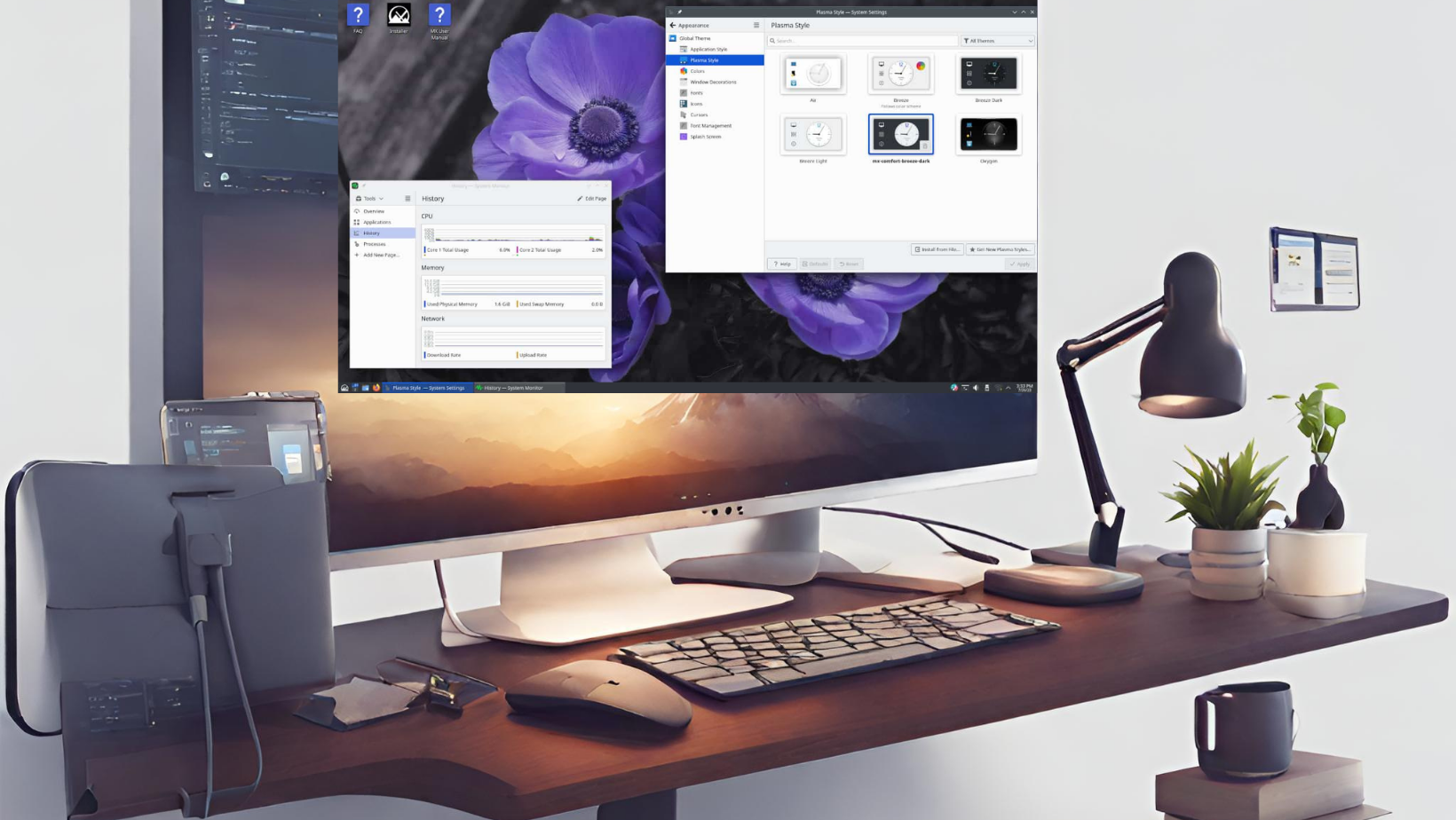Open the FAQ desktop icon
The width and height of the screenshot is (1456, 820).
tap(358, 18)
